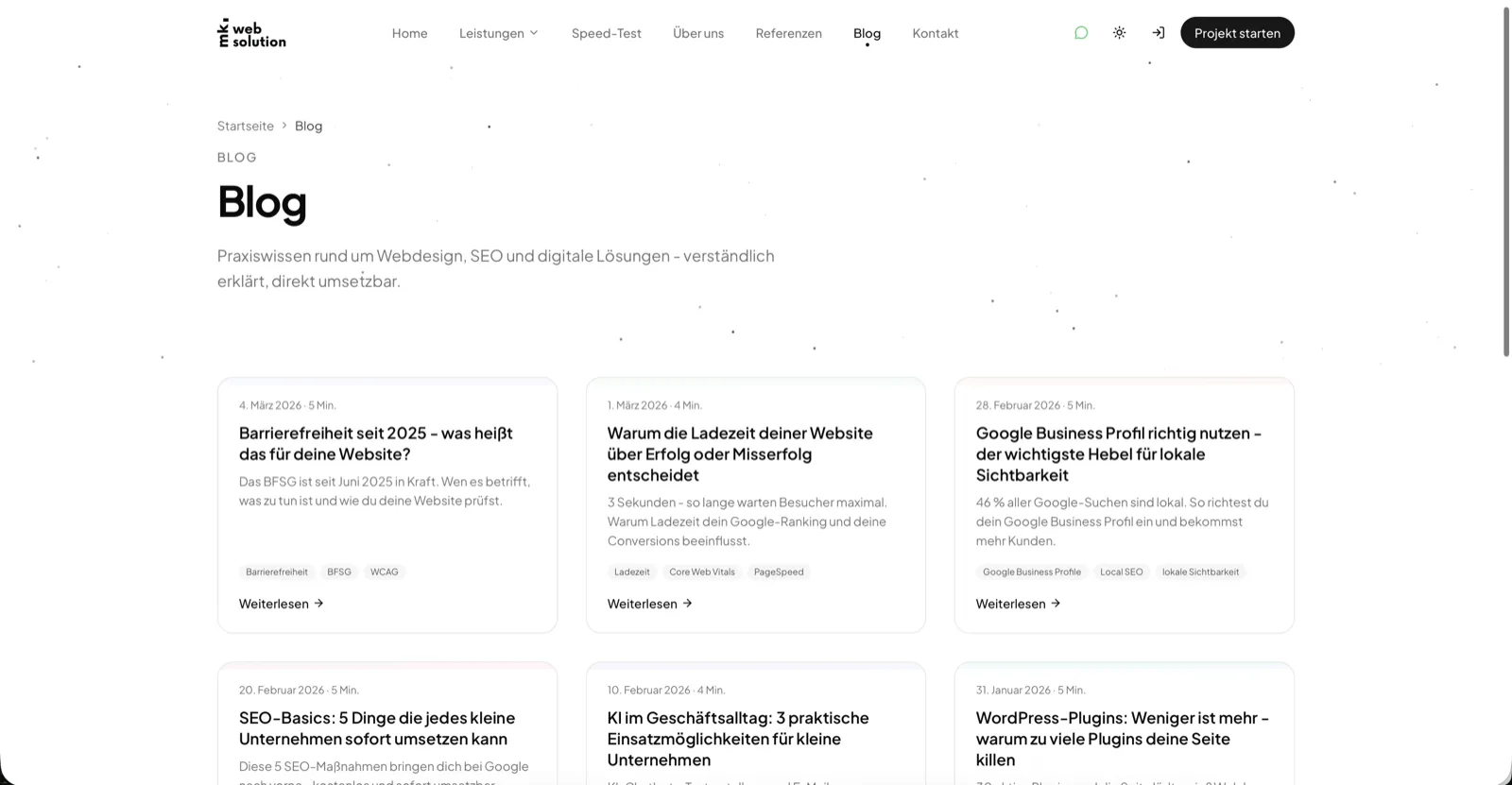This screenshot has width=1512, height=785.
Task: Select the Local SEO tag
Action: [x=1122, y=572]
